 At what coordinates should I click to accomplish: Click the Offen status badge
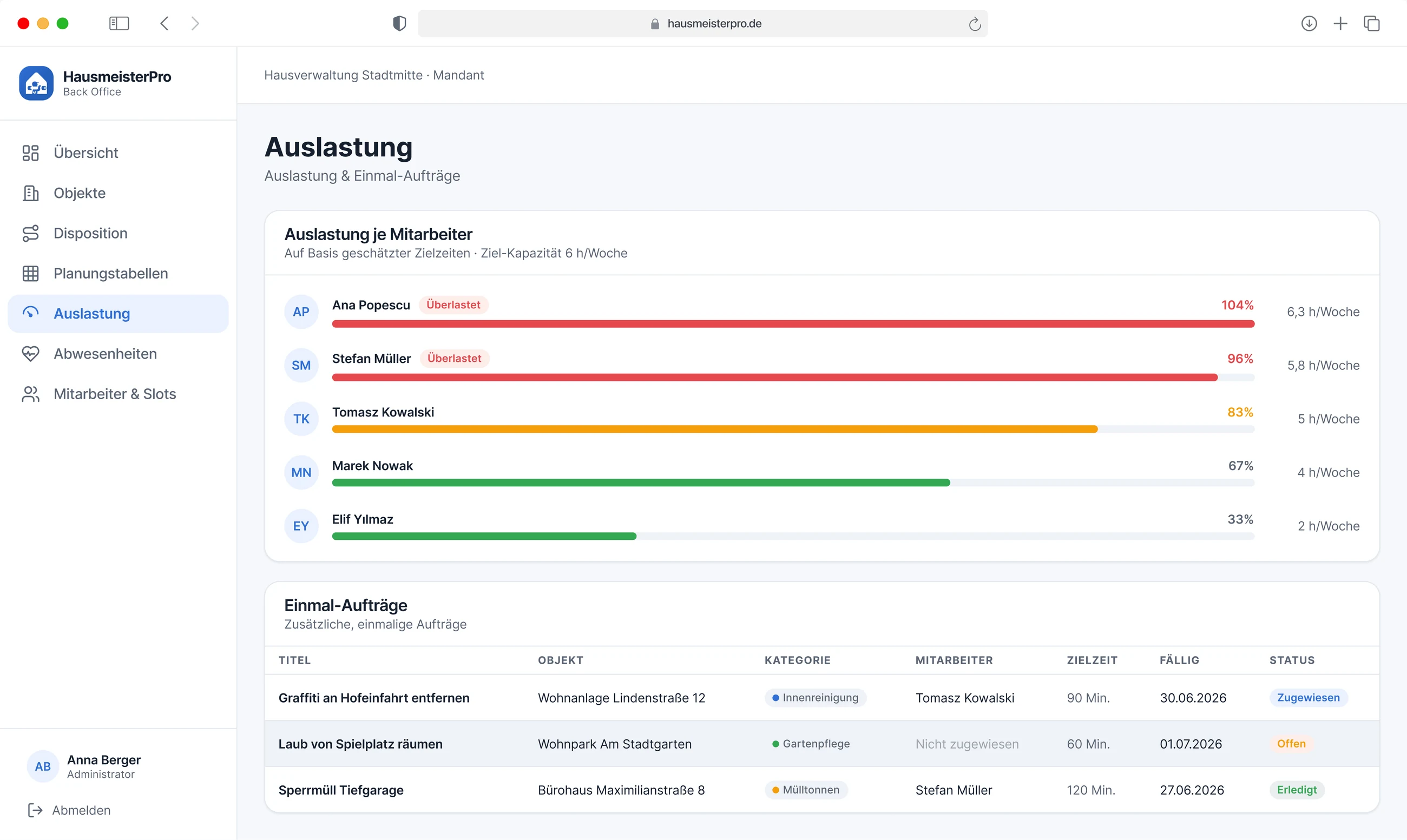click(x=1291, y=744)
